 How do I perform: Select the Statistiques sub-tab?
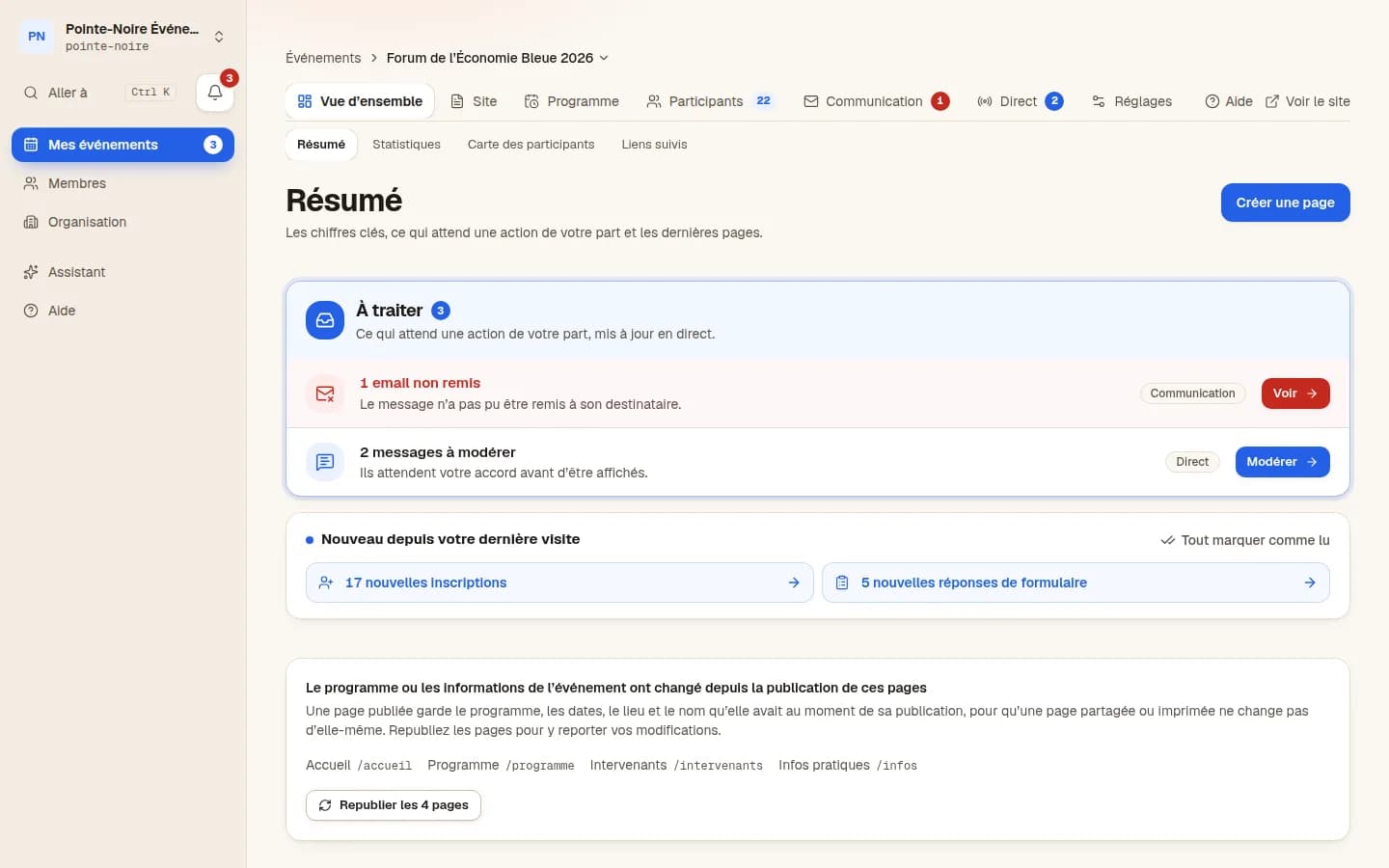[406, 145]
